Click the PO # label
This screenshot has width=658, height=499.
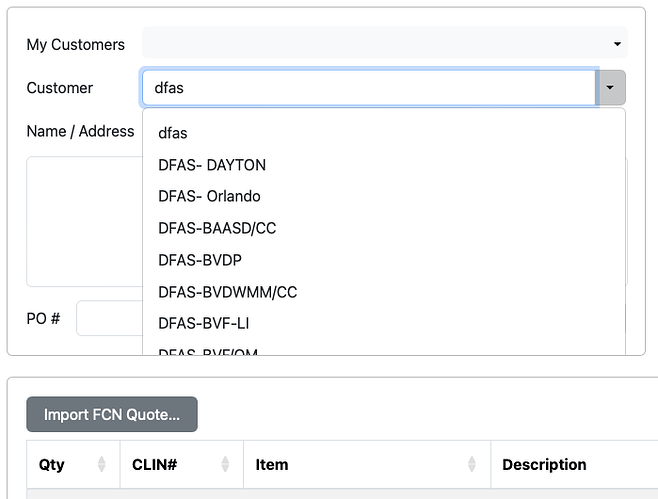pos(43,318)
